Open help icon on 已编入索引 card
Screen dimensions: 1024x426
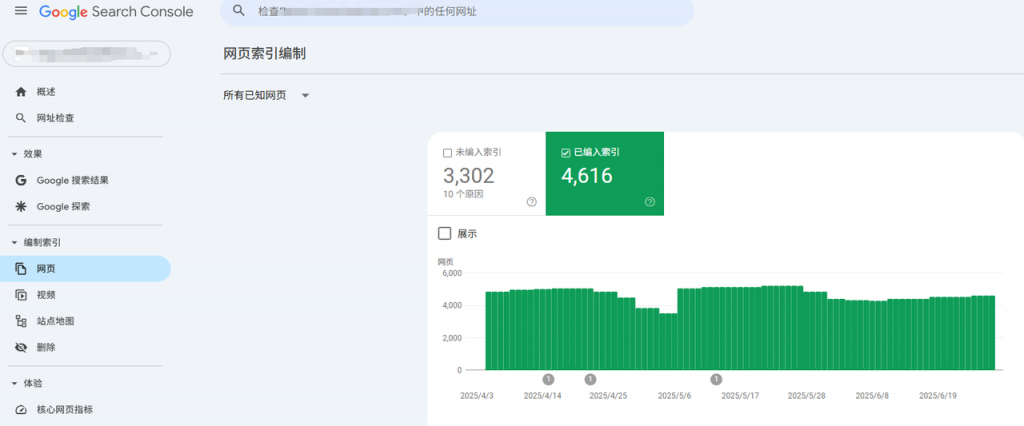pyautogui.click(x=650, y=202)
